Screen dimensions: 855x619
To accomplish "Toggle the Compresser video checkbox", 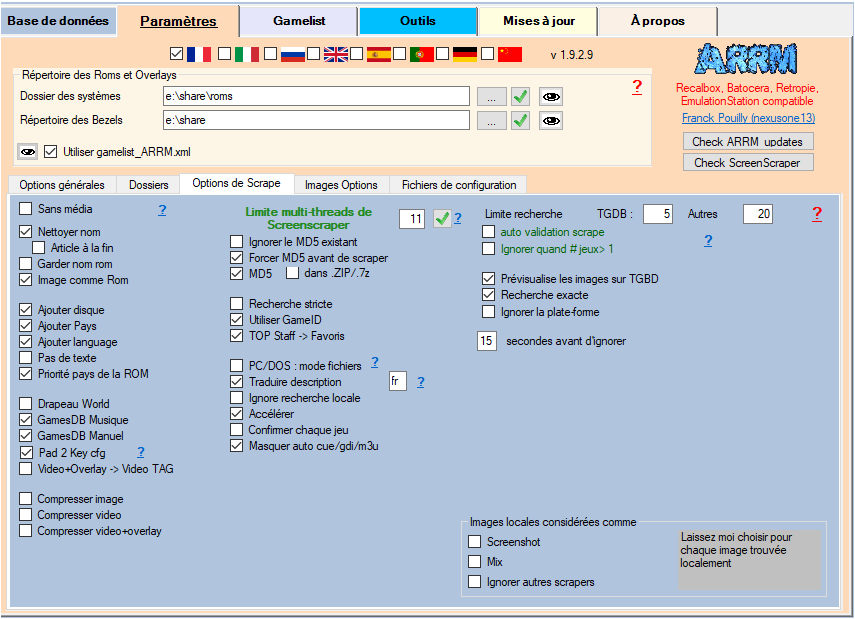I will (26, 514).
